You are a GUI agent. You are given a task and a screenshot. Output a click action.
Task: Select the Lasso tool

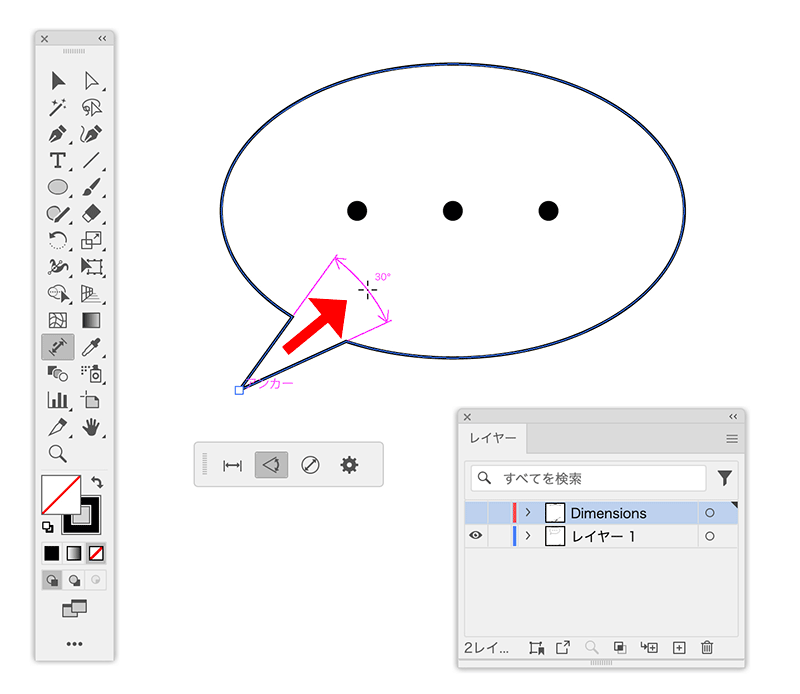click(x=91, y=107)
